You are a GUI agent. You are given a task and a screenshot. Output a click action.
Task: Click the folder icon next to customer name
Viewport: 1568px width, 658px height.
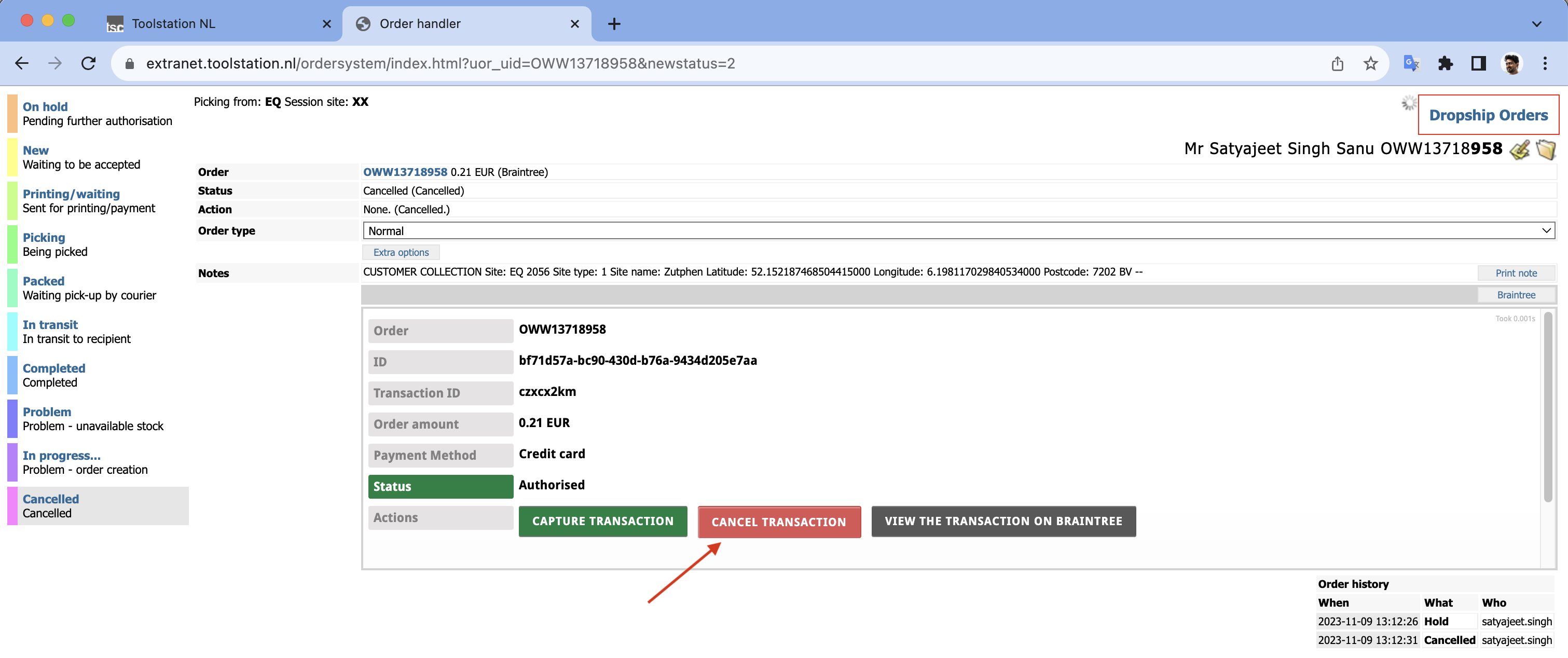point(1546,149)
